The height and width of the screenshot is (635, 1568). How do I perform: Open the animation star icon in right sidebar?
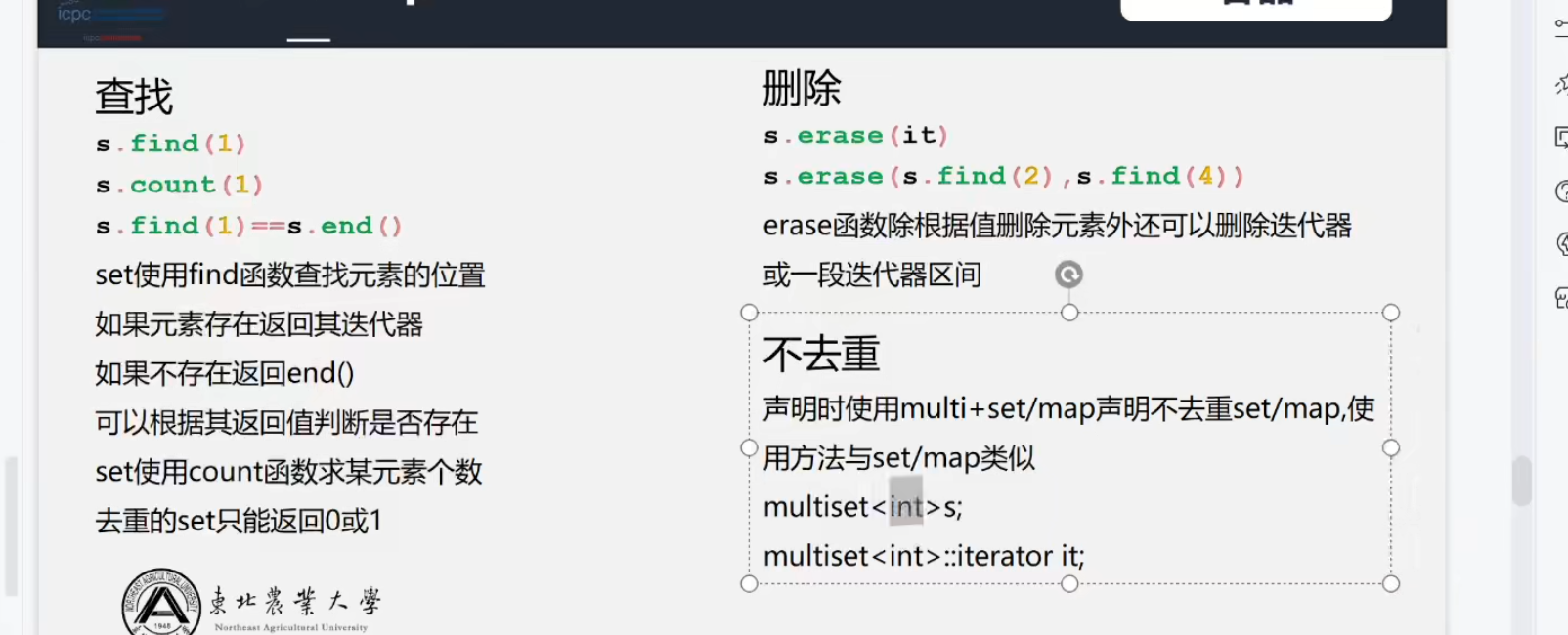tap(1560, 85)
